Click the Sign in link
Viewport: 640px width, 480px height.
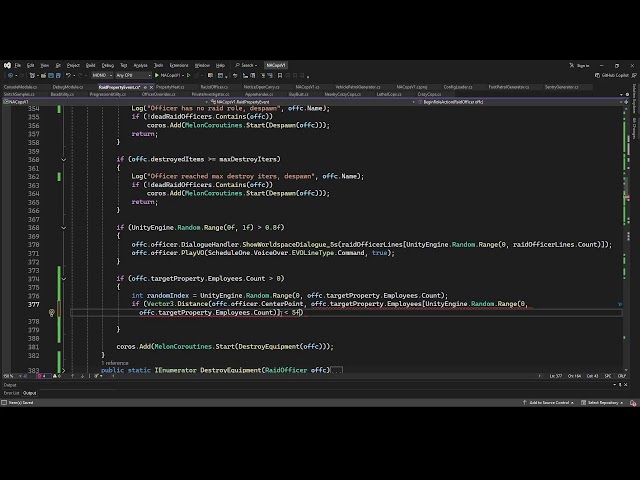tap(580, 65)
